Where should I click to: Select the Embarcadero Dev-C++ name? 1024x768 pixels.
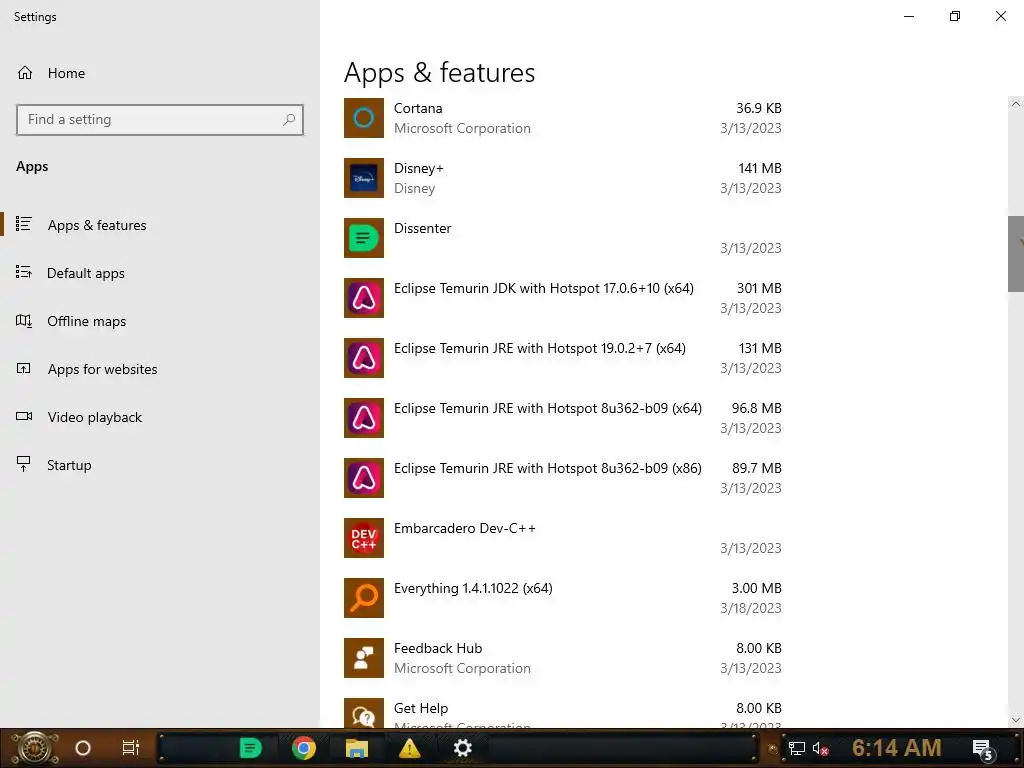pyautogui.click(x=465, y=528)
